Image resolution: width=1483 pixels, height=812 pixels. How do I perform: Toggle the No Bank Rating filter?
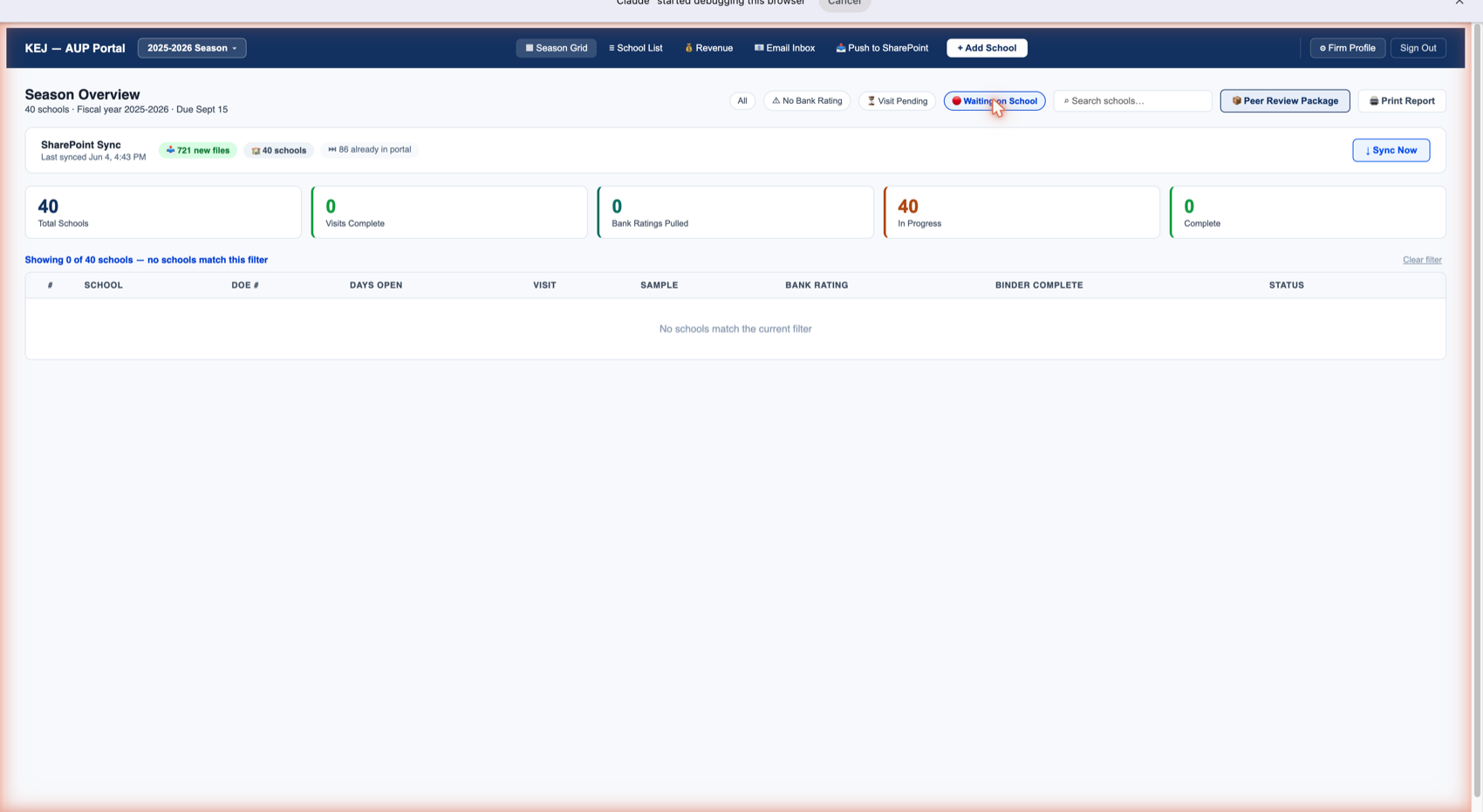coord(807,101)
